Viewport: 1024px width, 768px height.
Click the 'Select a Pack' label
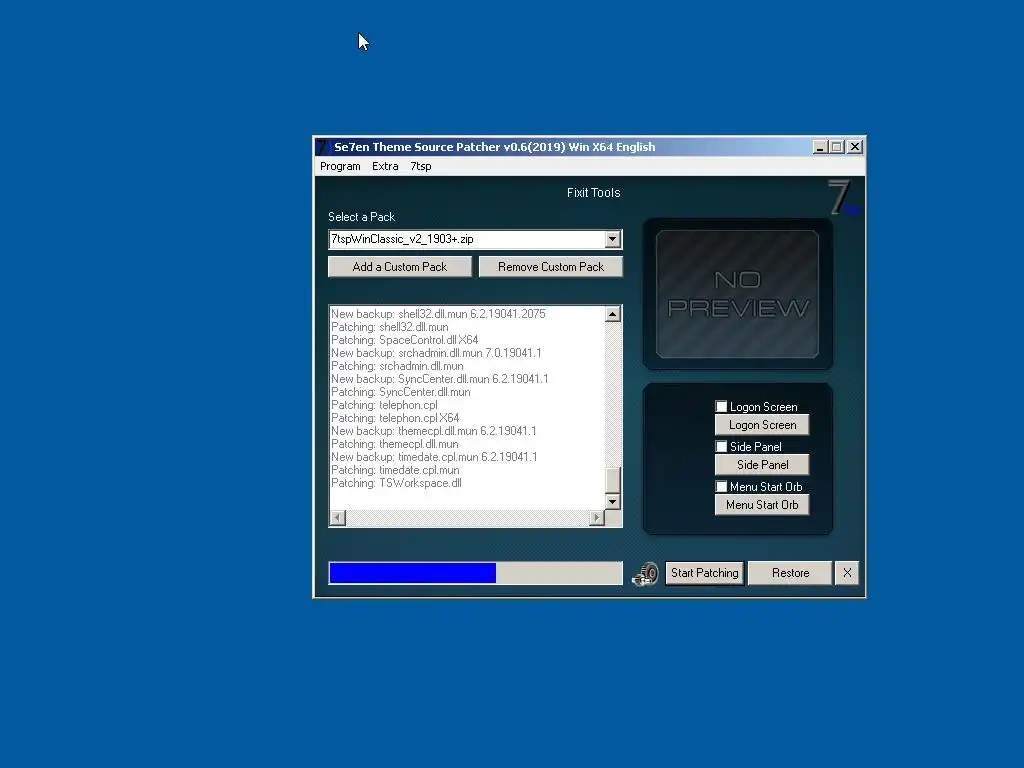pos(361,217)
